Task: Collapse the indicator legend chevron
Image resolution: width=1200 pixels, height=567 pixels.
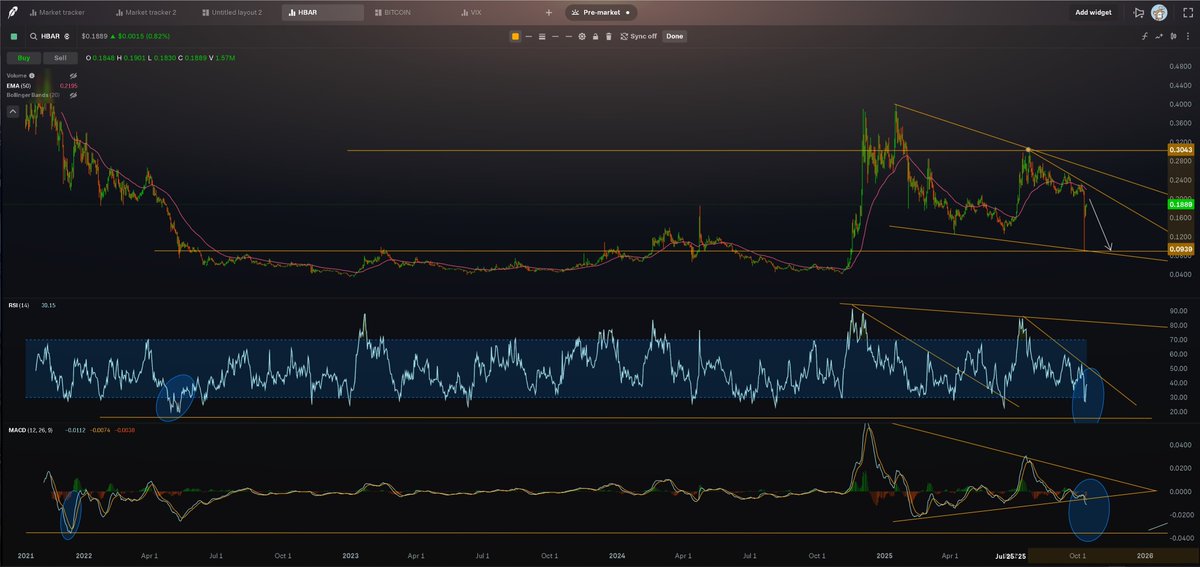Action: pyautogui.click(x=13, y=112)
